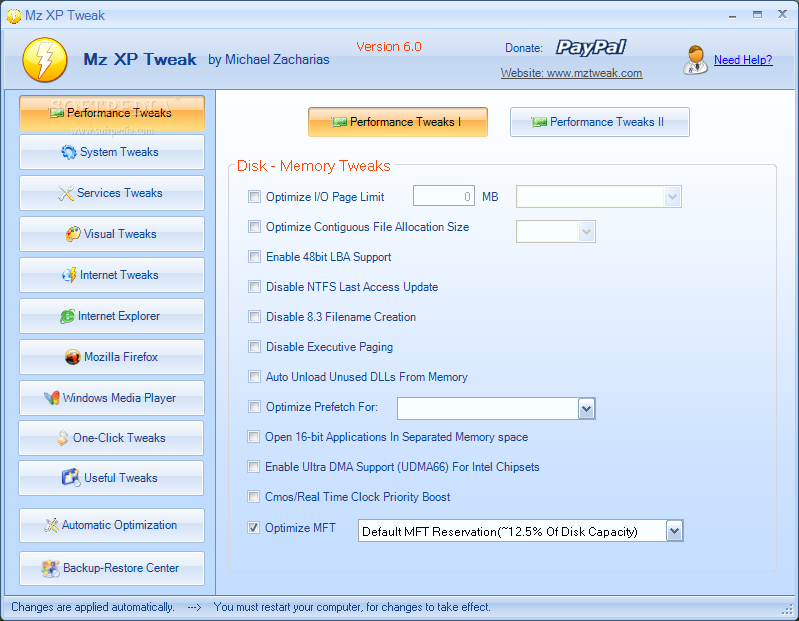Open System Tweaks section
The width and height of the screenshot is (799, 621).
[112, 152]
